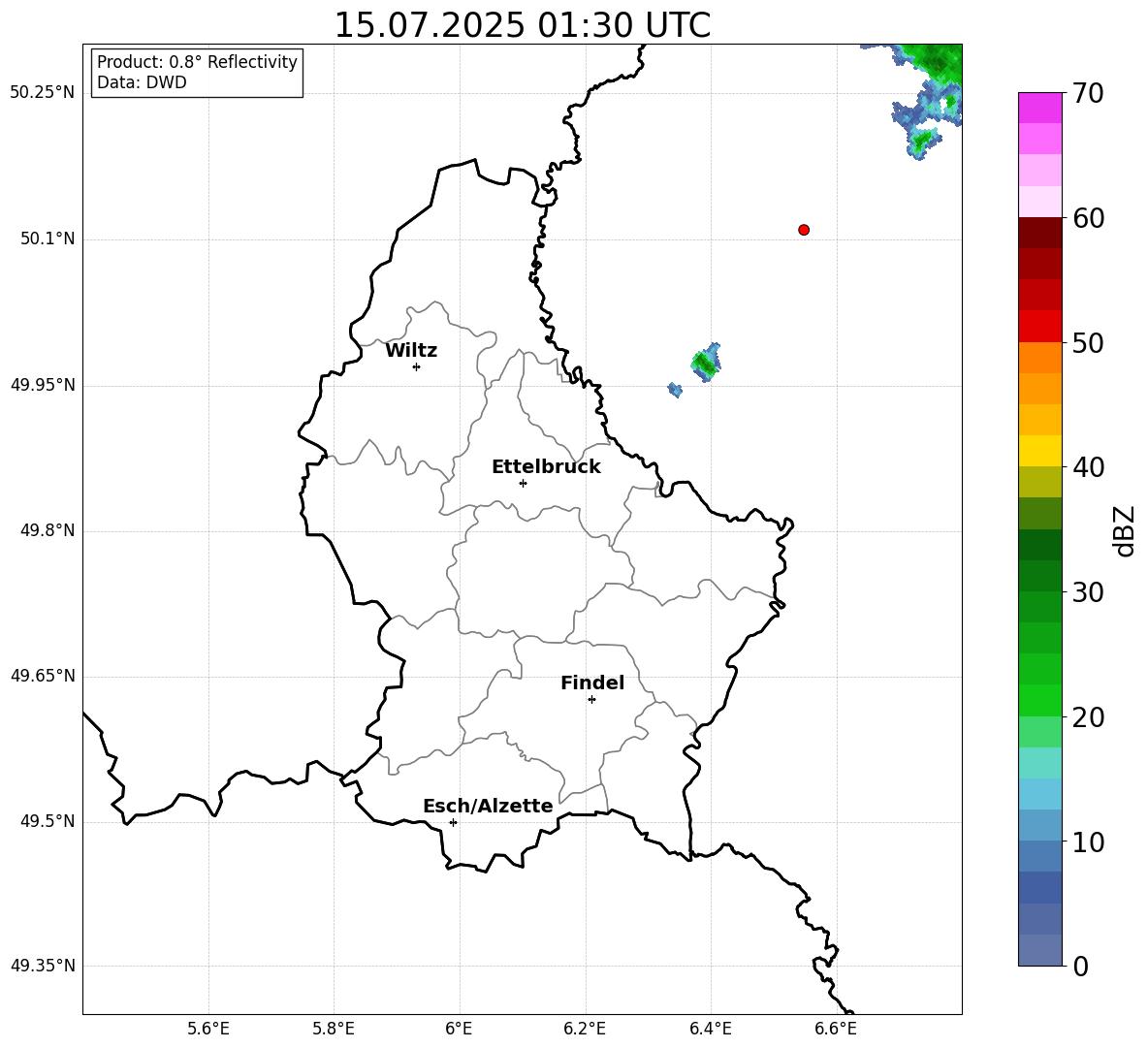Click the colorbar tick label 10
This screenshot has width=1148, height=1048.
[x=1088, y=842]
